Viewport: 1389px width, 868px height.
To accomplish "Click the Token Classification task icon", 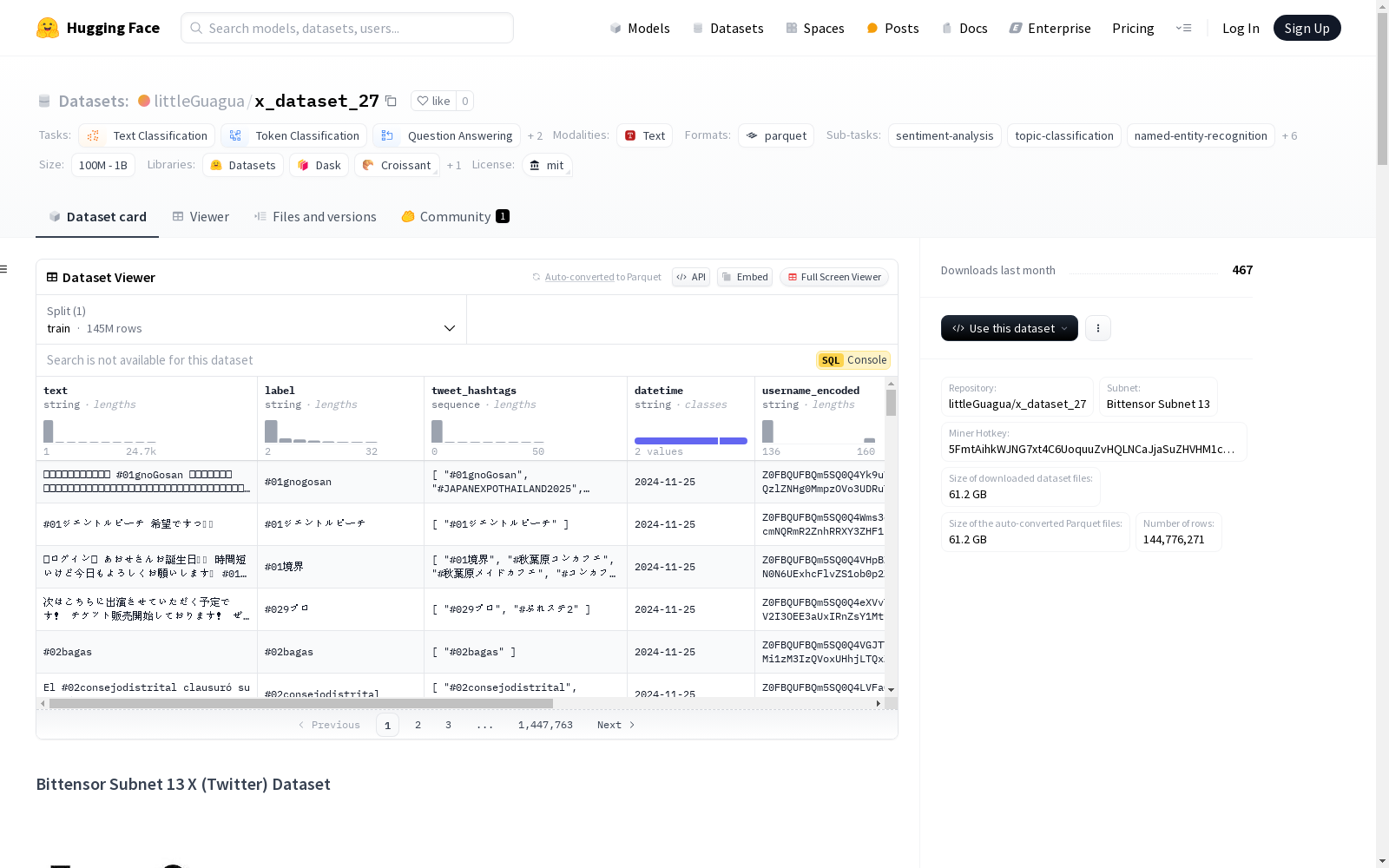I will click(x=235, y=135).
